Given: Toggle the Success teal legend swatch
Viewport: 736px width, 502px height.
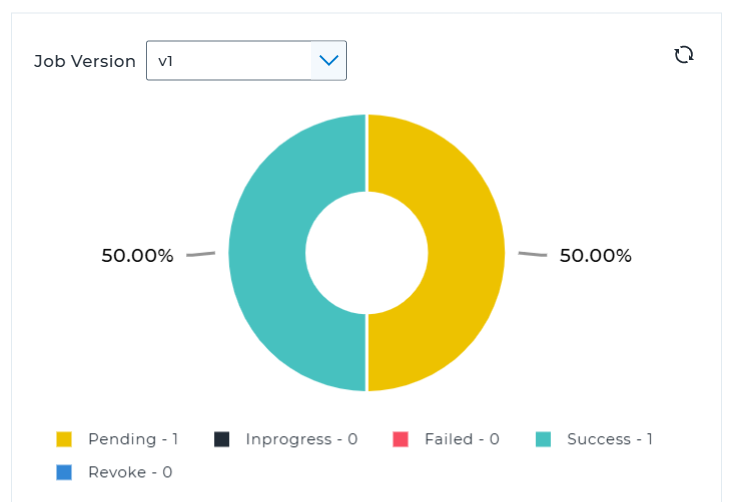Looking at the screenshot, I should [x=543, y=439].
